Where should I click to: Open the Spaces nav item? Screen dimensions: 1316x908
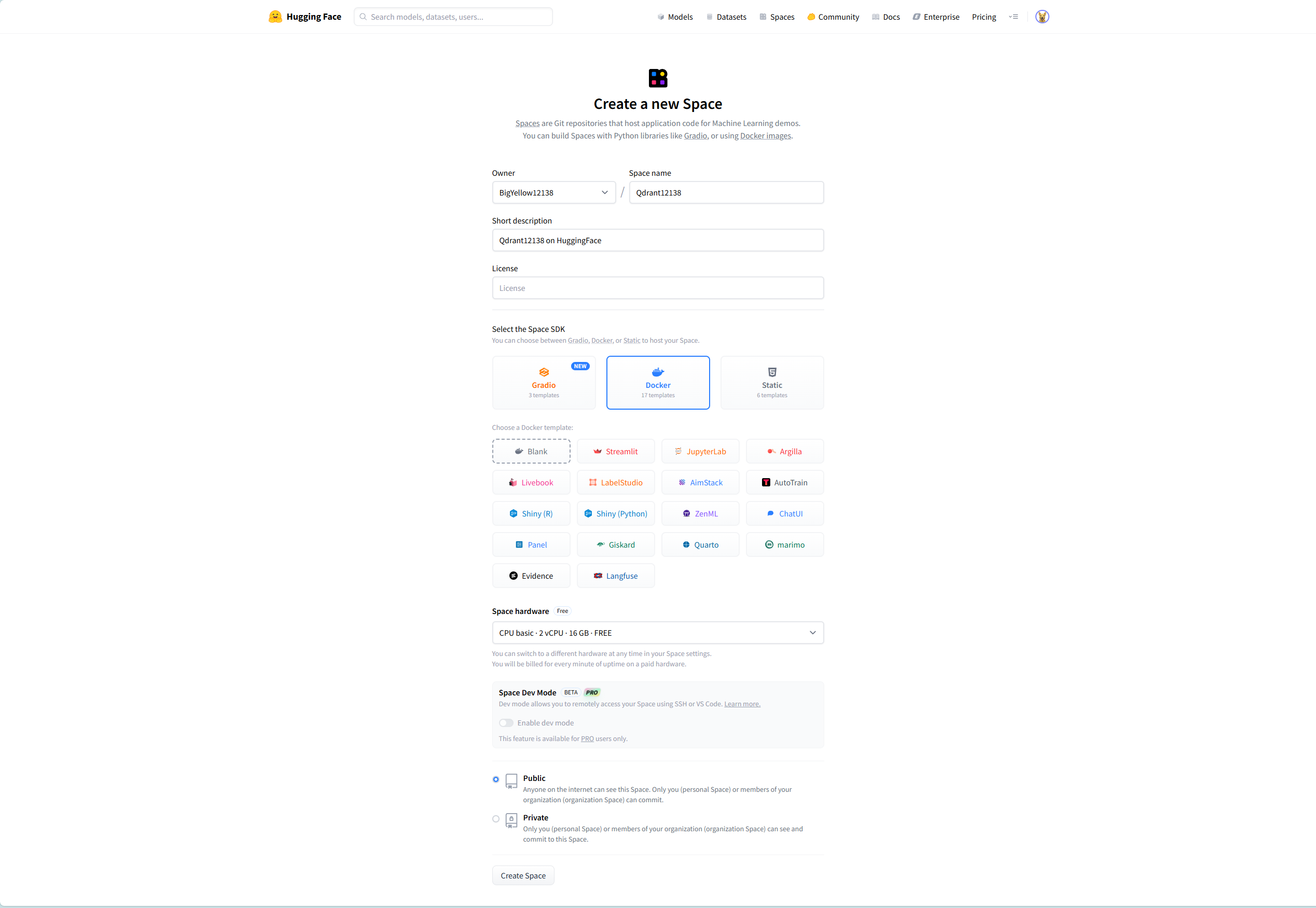coord(777,17)
